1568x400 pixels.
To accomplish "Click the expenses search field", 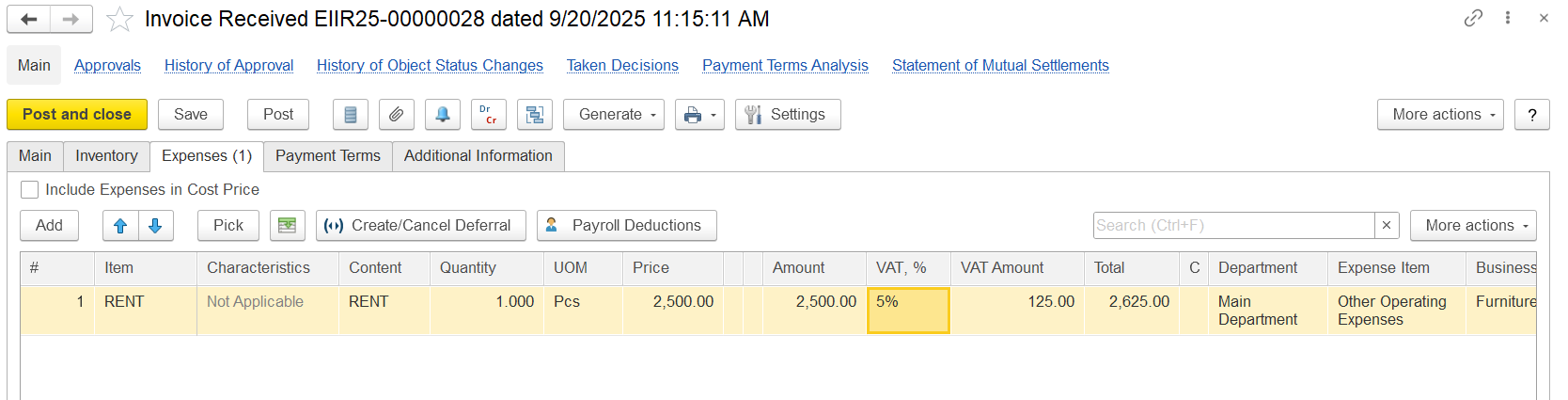I will tap(1232, 226).
